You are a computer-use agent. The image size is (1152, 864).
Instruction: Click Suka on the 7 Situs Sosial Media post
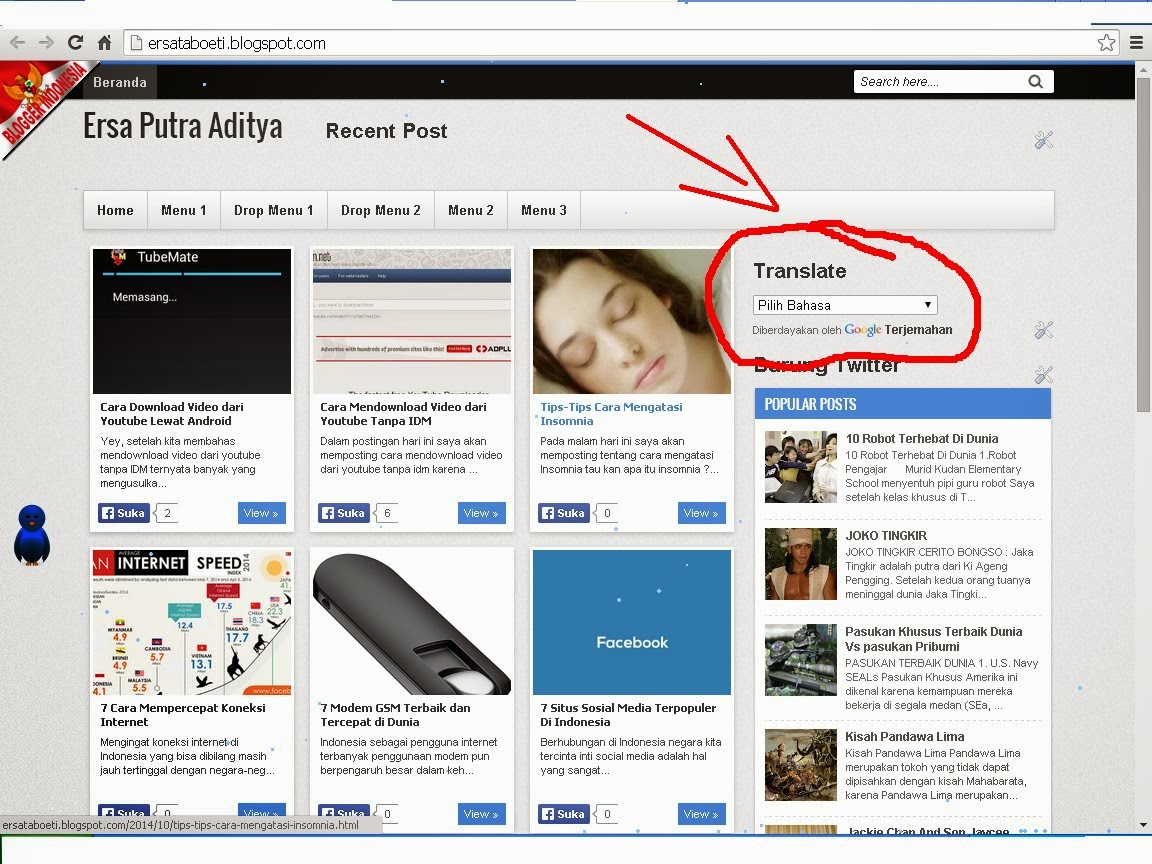tap(564, 814)
